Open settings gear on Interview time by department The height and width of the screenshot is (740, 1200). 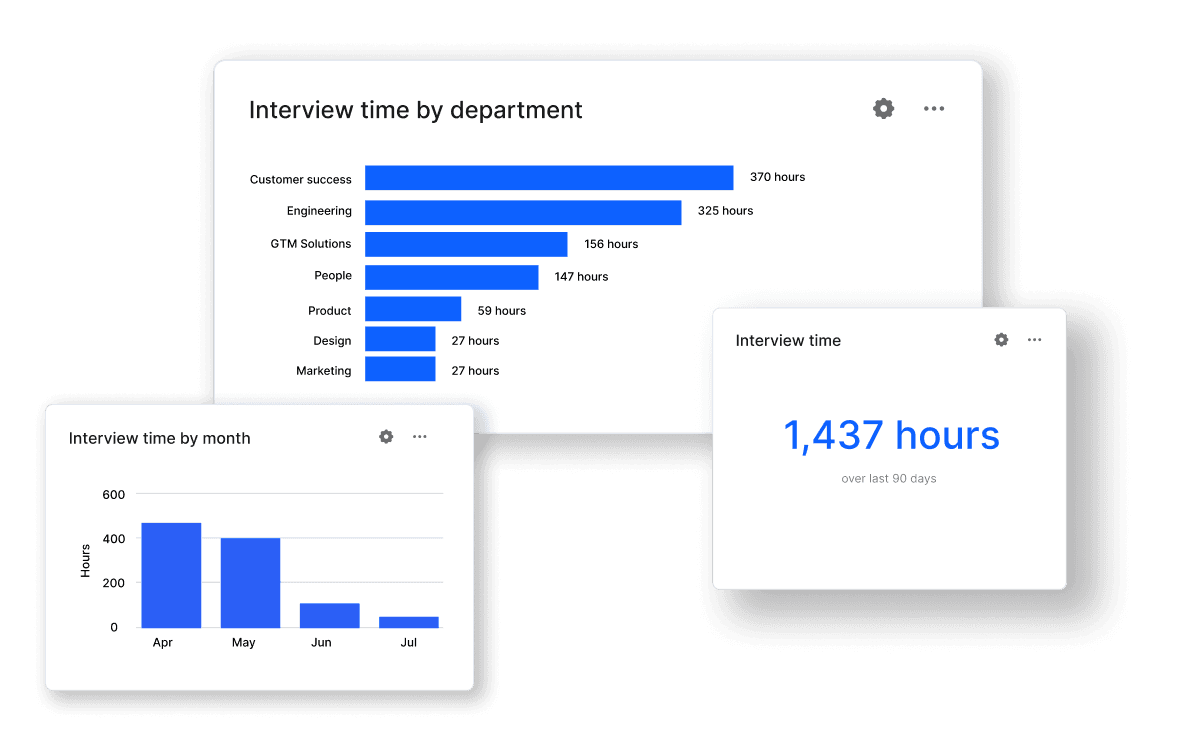883,109
